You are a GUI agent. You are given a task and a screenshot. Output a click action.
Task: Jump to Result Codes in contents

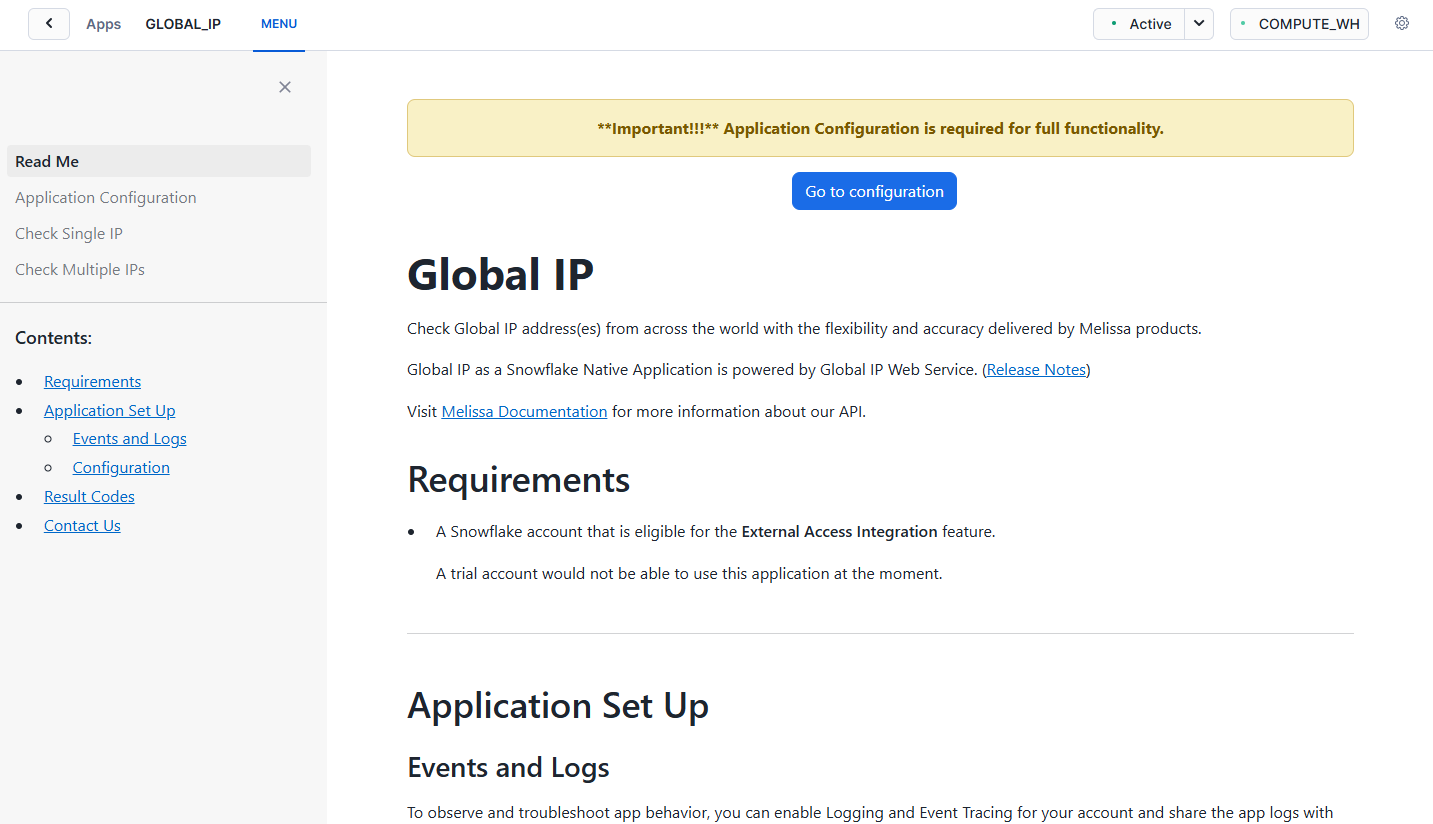[x=89, y=496]
